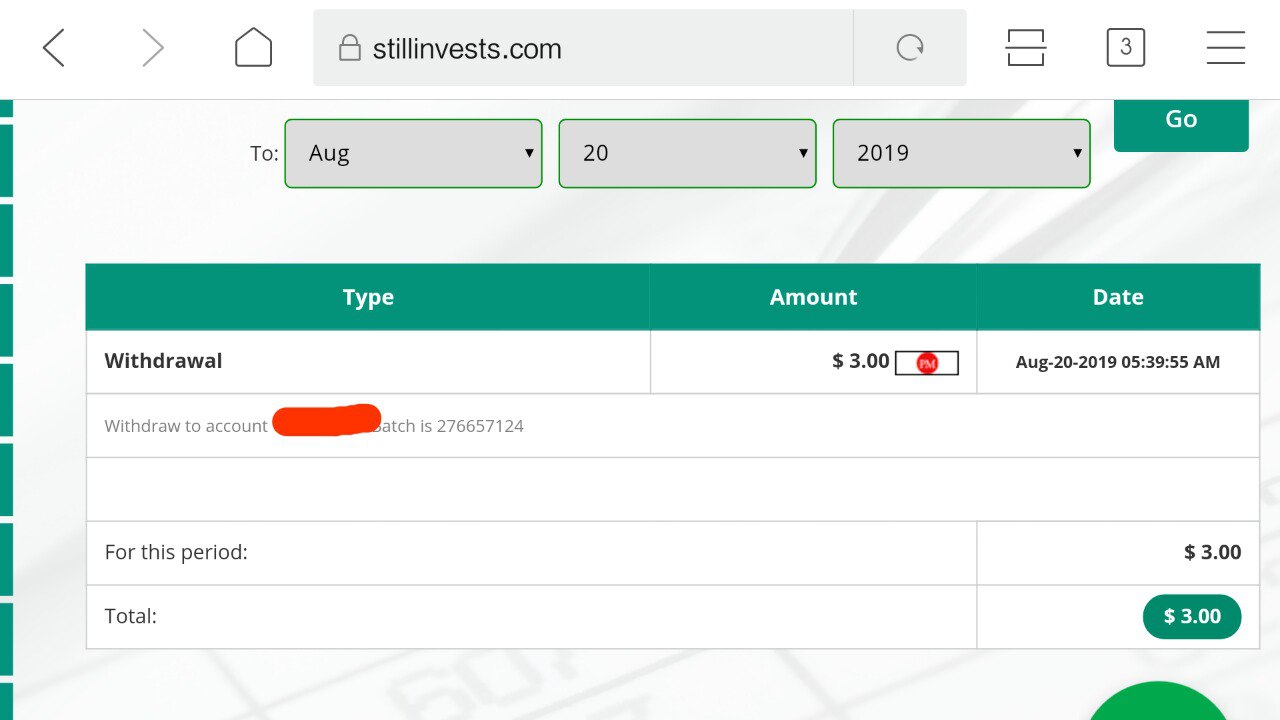Open the tab switcher showing 3
The image size is (1280, 720).
(1126, 48)
